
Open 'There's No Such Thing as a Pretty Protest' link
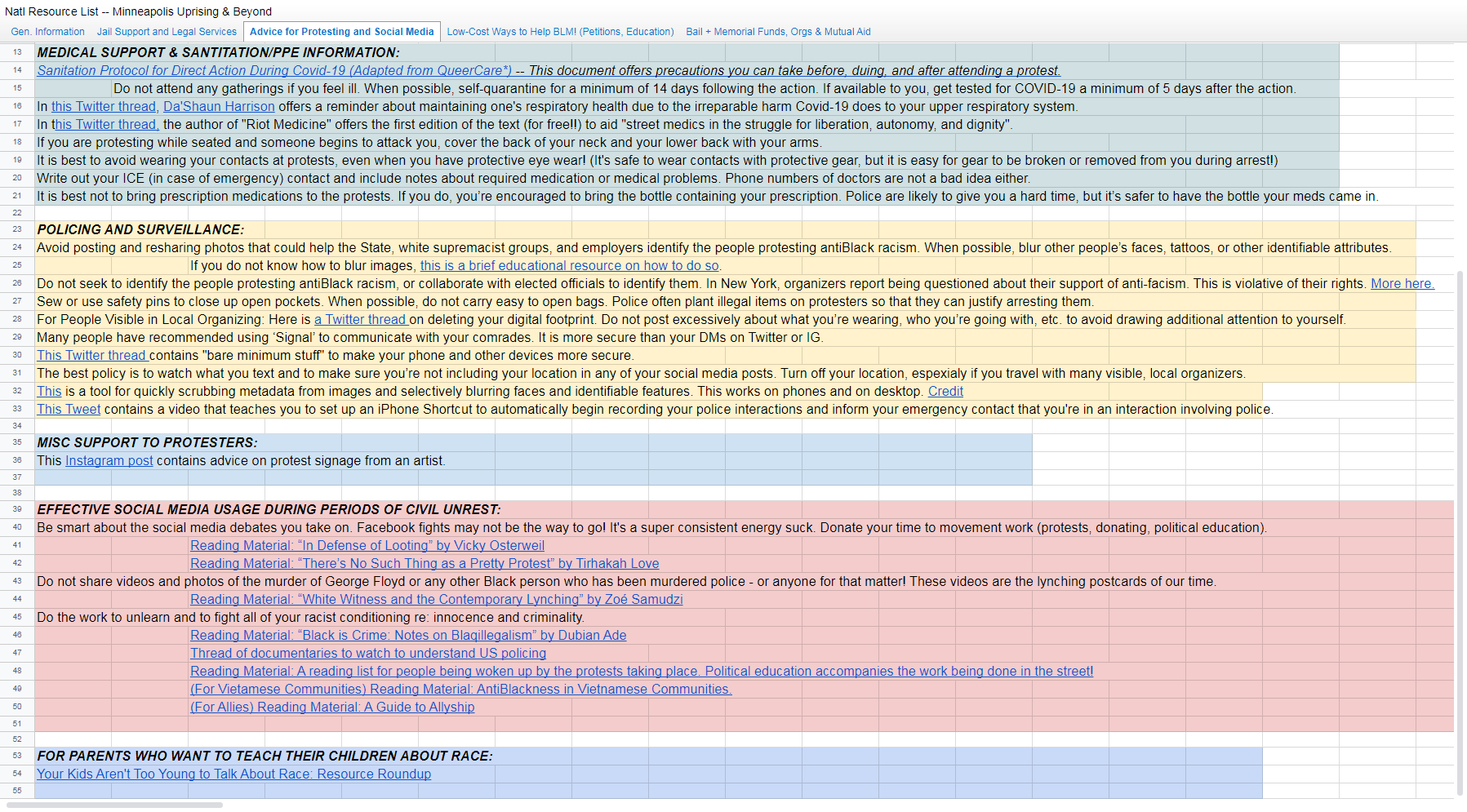pyautogui.click(x=425, y=564)
